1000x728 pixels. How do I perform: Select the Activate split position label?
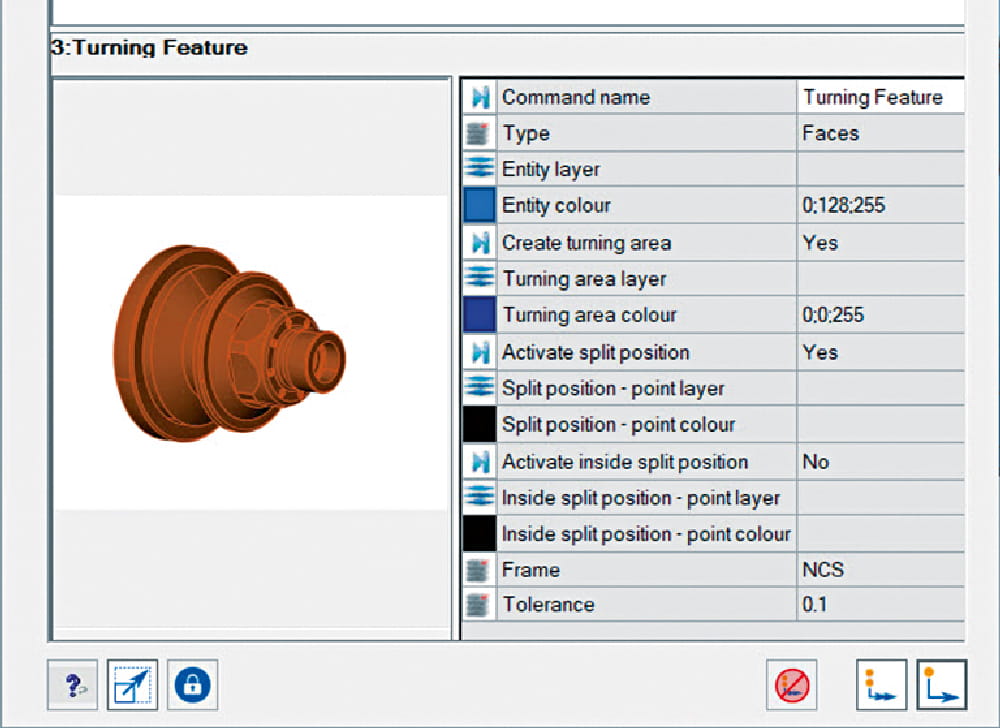point(596,353)
